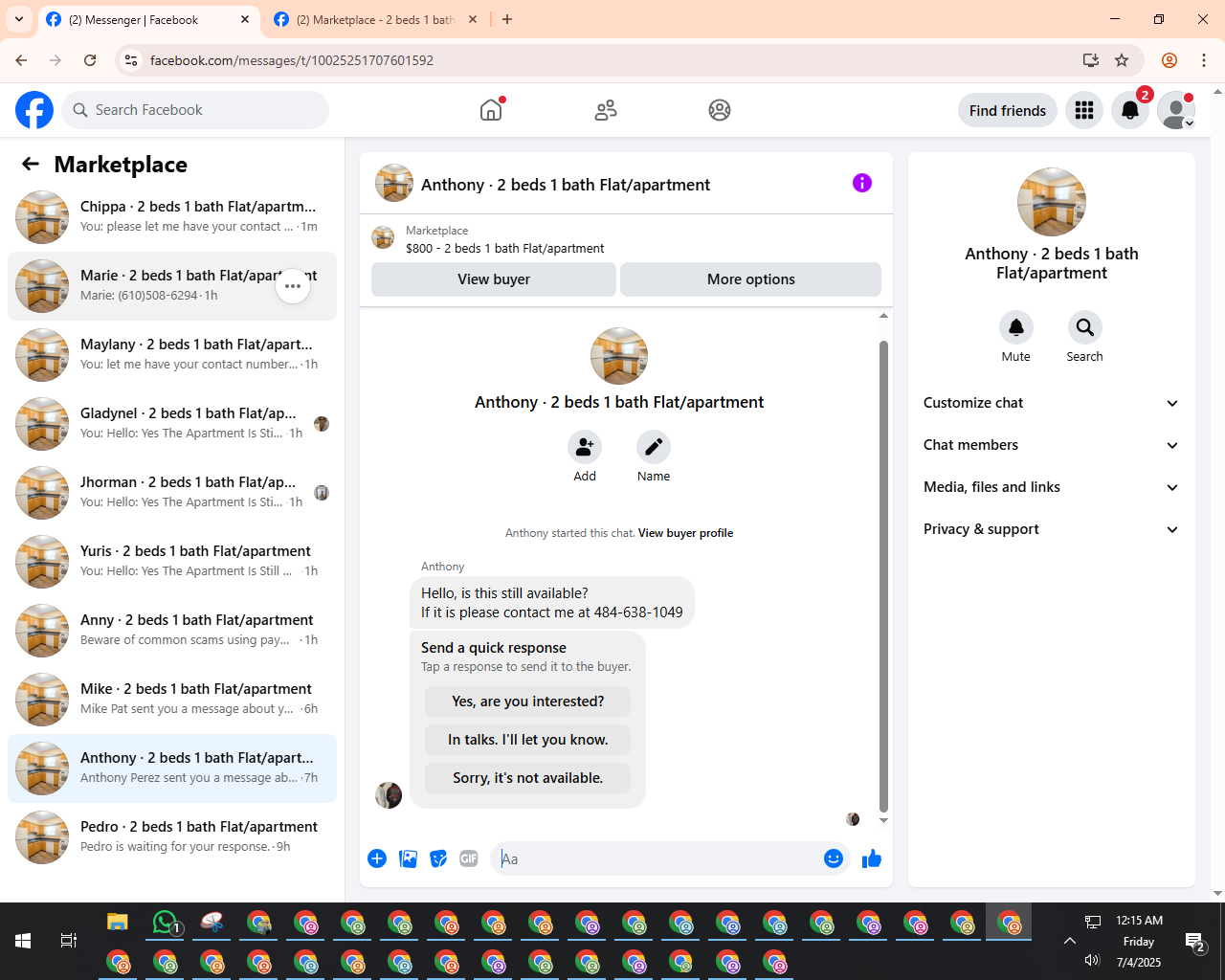Open WhatsApp from the taskbar
The height and width of the screenshot is (980, 1225).
165,923
